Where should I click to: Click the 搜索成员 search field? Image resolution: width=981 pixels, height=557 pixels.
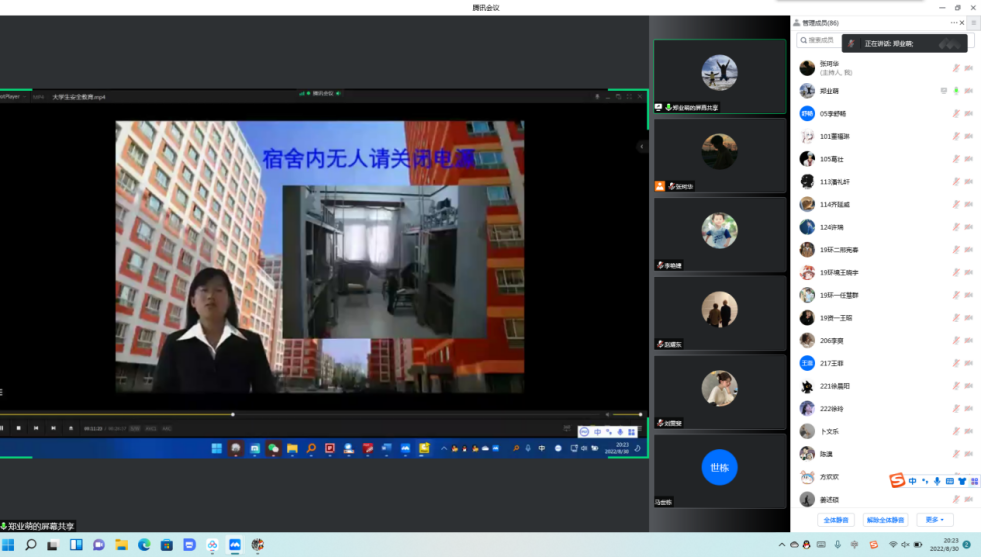820,41
